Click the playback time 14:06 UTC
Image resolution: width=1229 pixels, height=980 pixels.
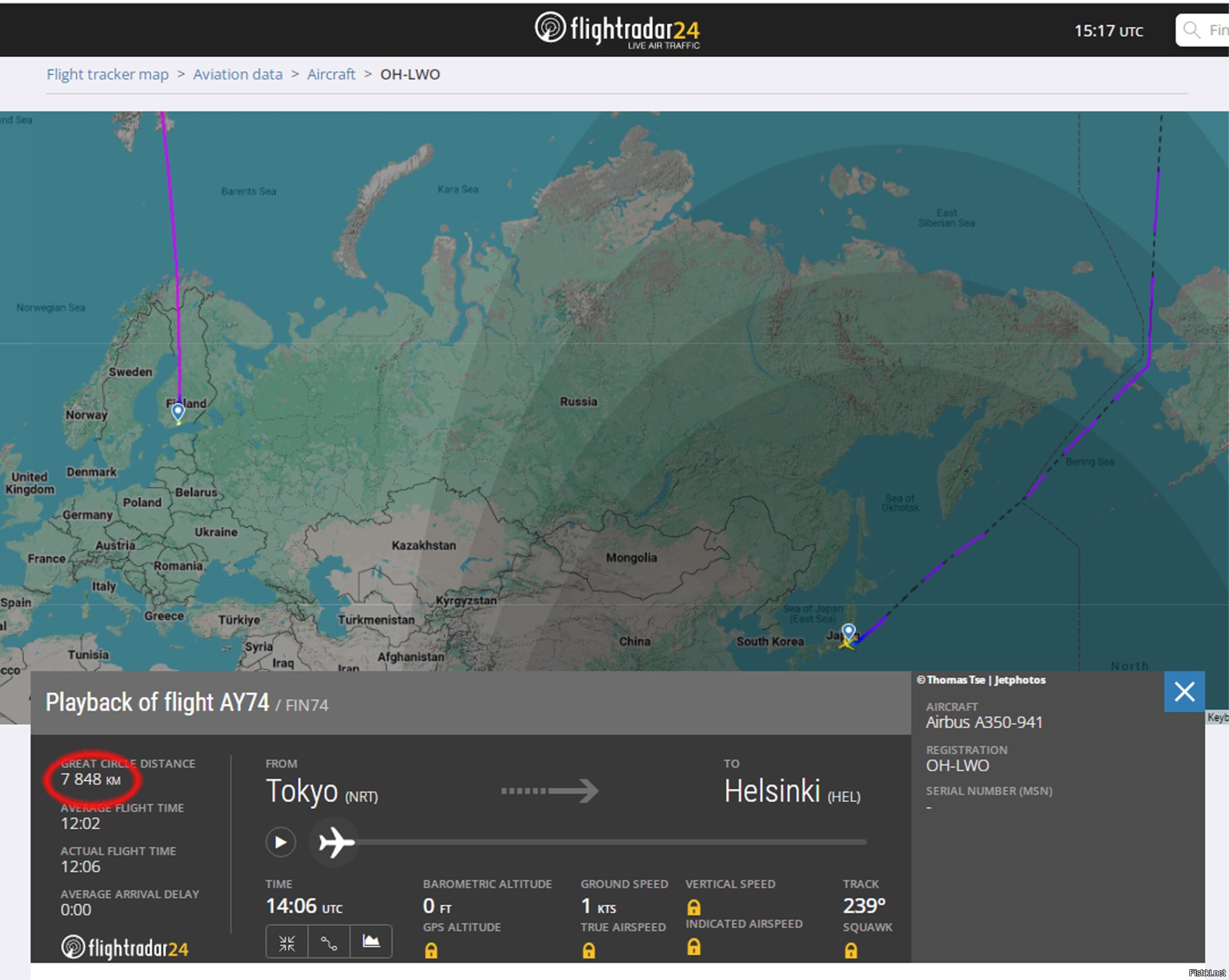coord(304,906)
